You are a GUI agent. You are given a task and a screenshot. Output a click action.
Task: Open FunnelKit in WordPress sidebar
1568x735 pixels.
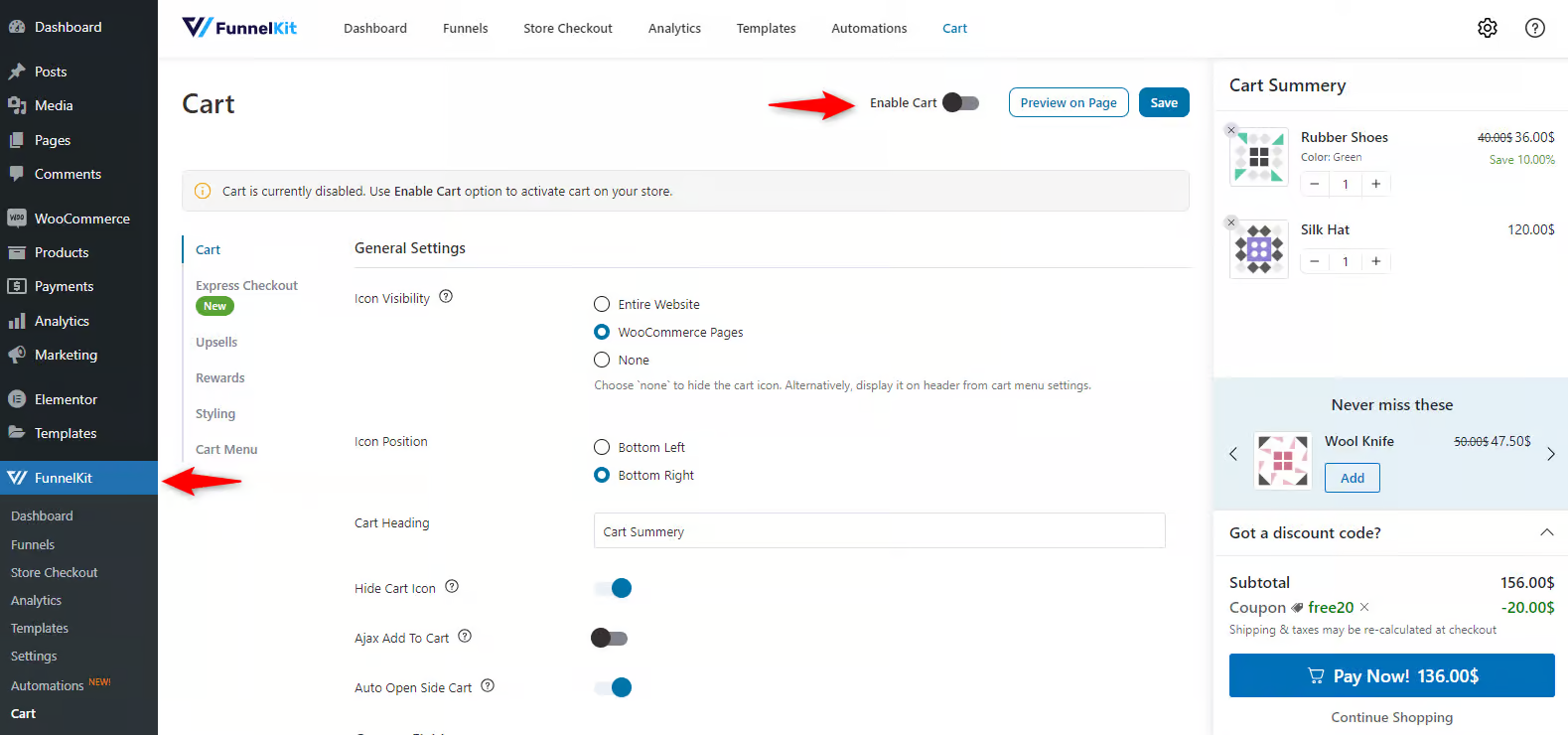pyautogui.click(x=78, y=478)
